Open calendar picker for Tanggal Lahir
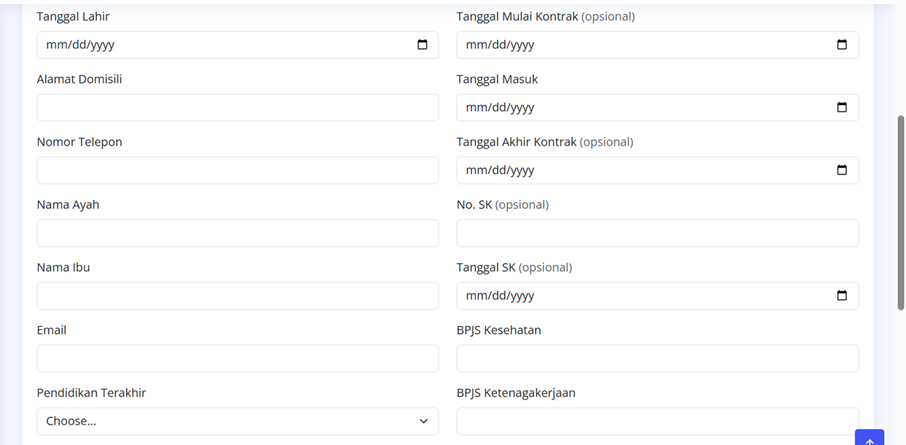 click(x=422, y=44)
